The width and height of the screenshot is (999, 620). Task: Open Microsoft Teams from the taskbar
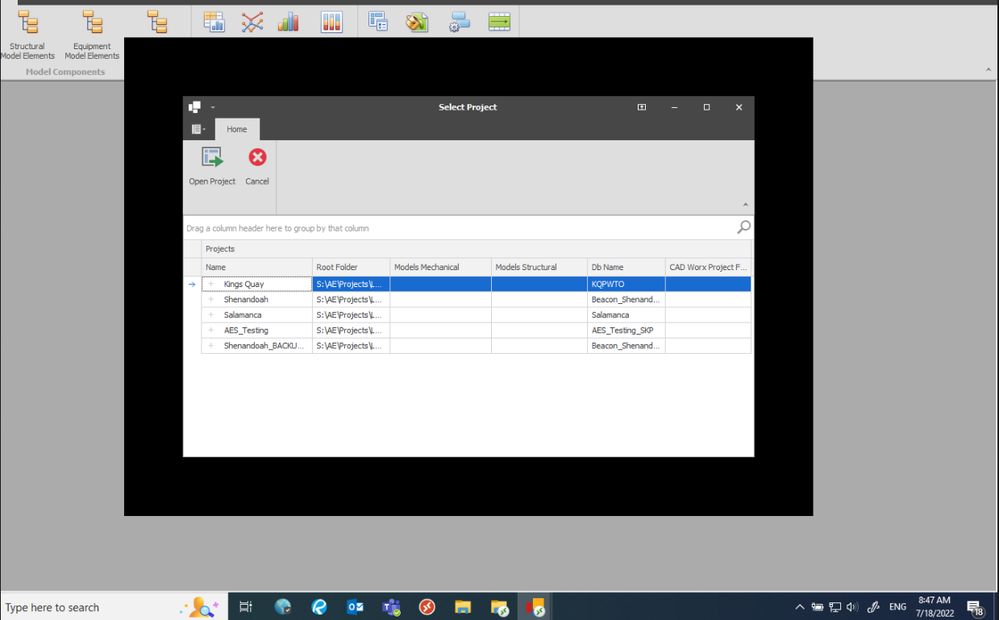[x=391, y=607]
